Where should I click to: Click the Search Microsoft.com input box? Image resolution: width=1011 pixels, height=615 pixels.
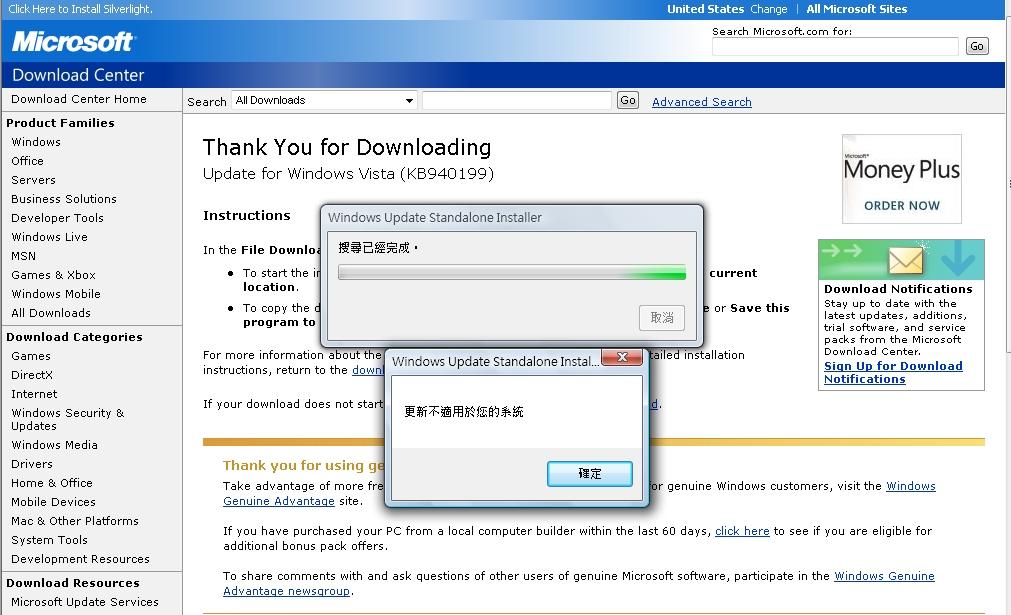click(x=835, y=46)
